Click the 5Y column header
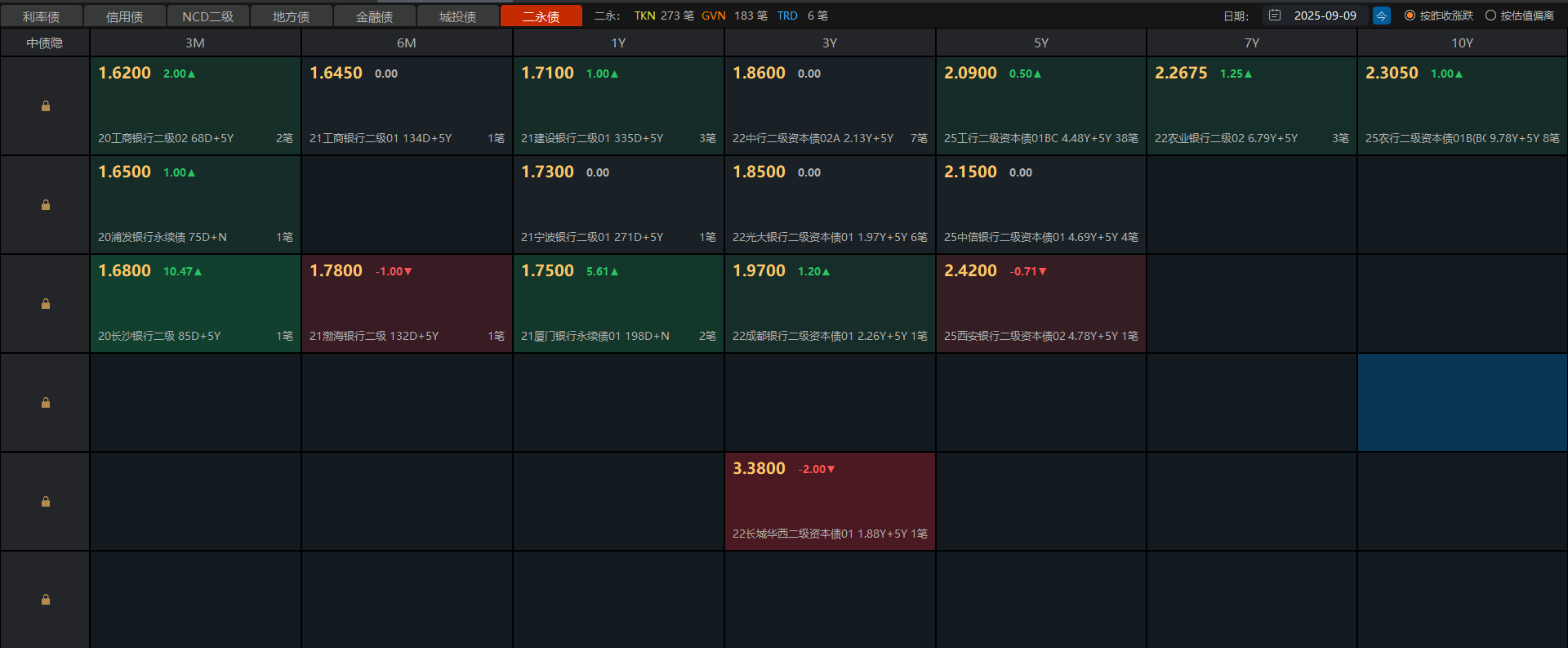The image size is (1568, 648). (x=1041, y=42)
